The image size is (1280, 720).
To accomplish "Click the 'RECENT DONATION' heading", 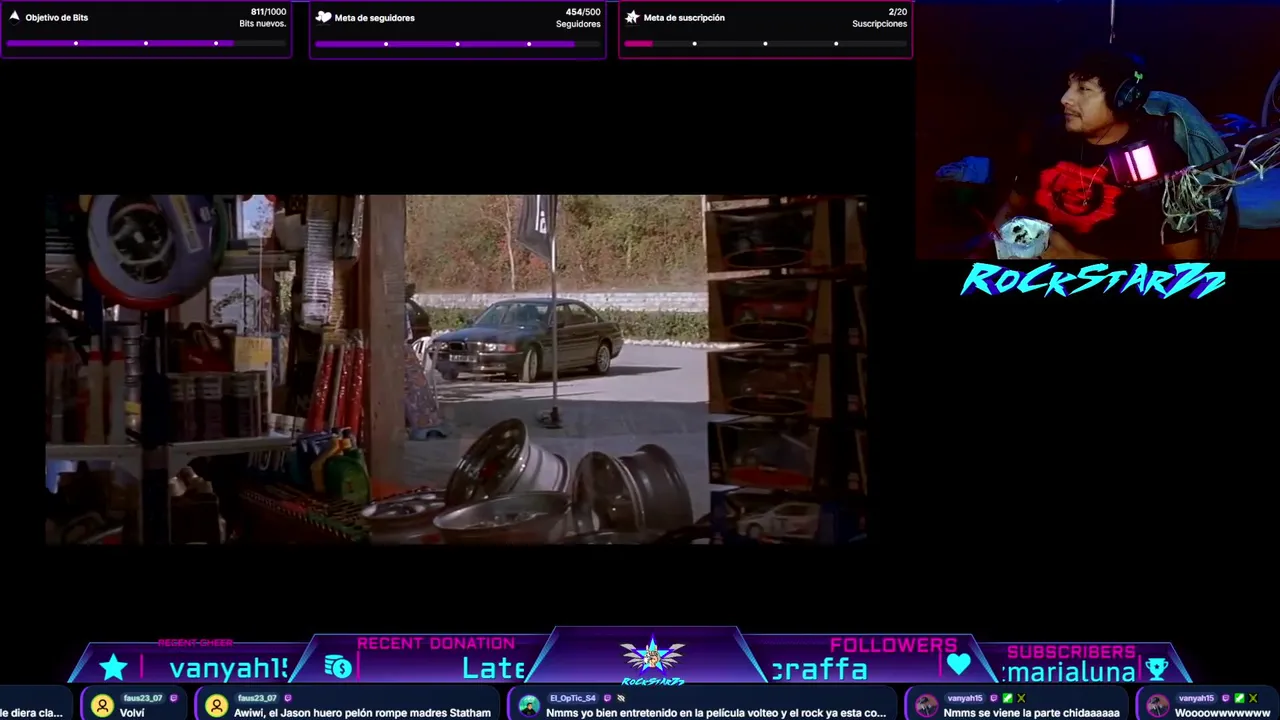I will click(436, 643).
